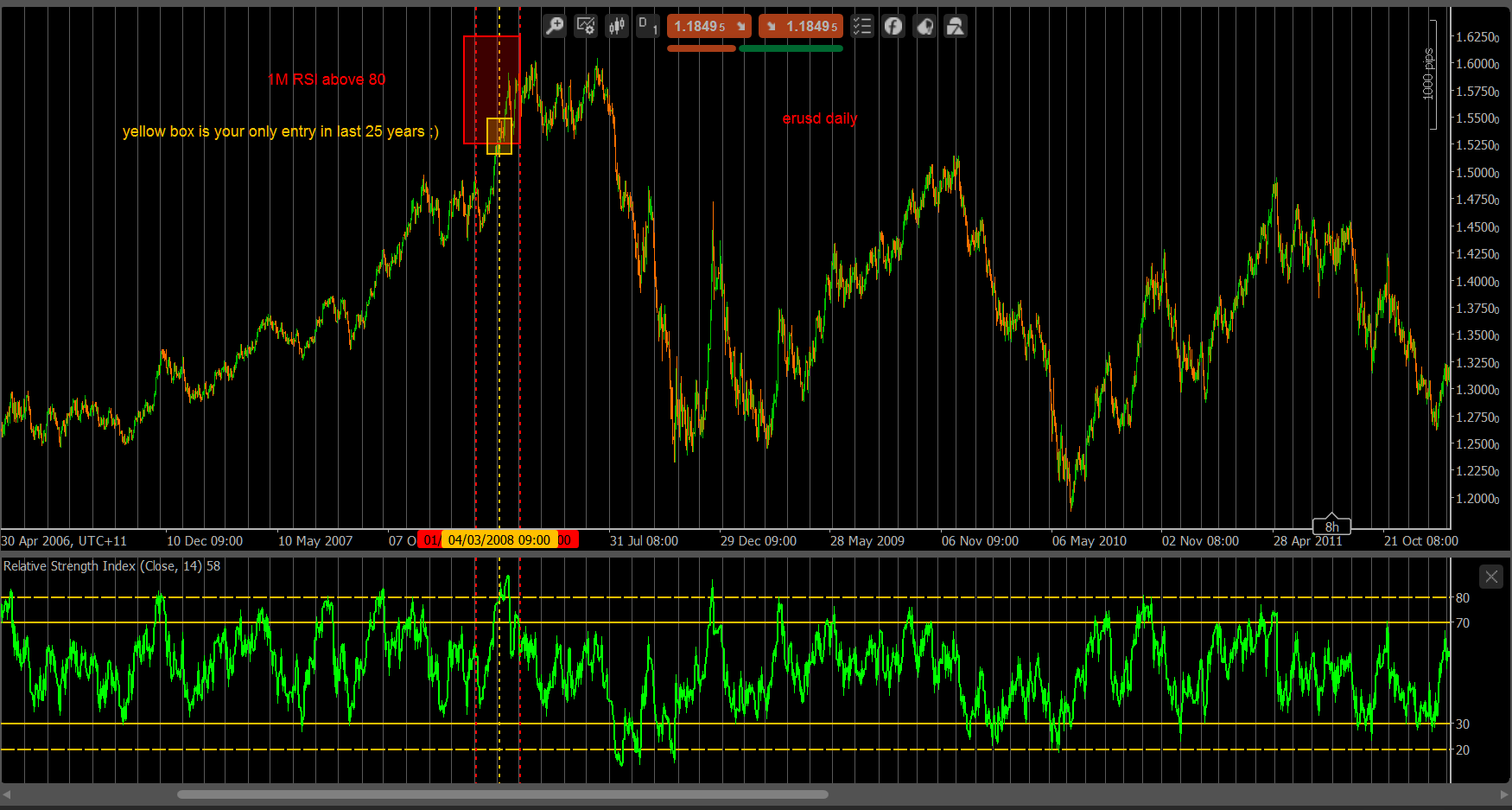Open the drawing shapes tool icon
This screenshot has height=810, width=1512.
click(x=956, y=26)
